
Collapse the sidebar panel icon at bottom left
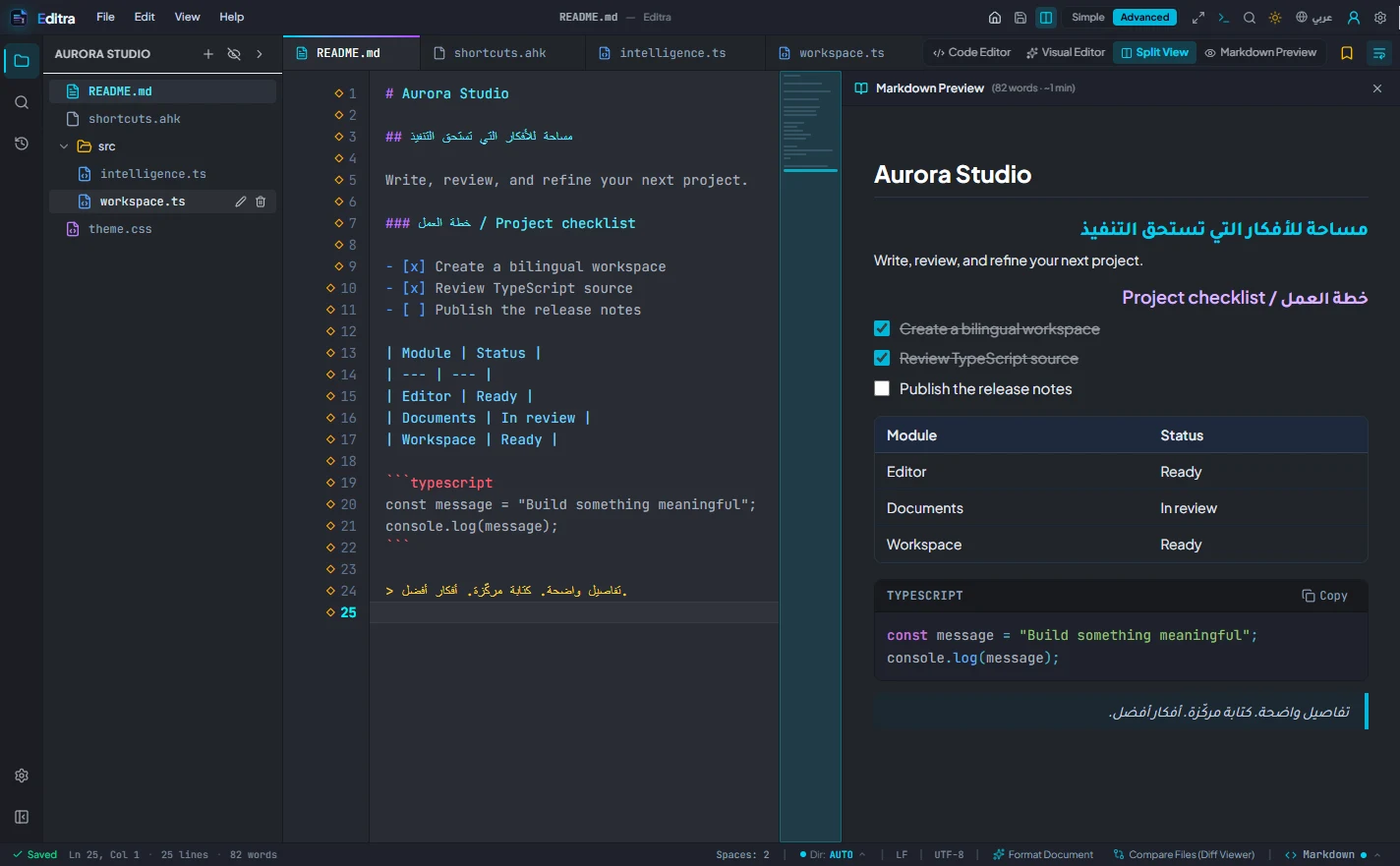coord(22,817)
